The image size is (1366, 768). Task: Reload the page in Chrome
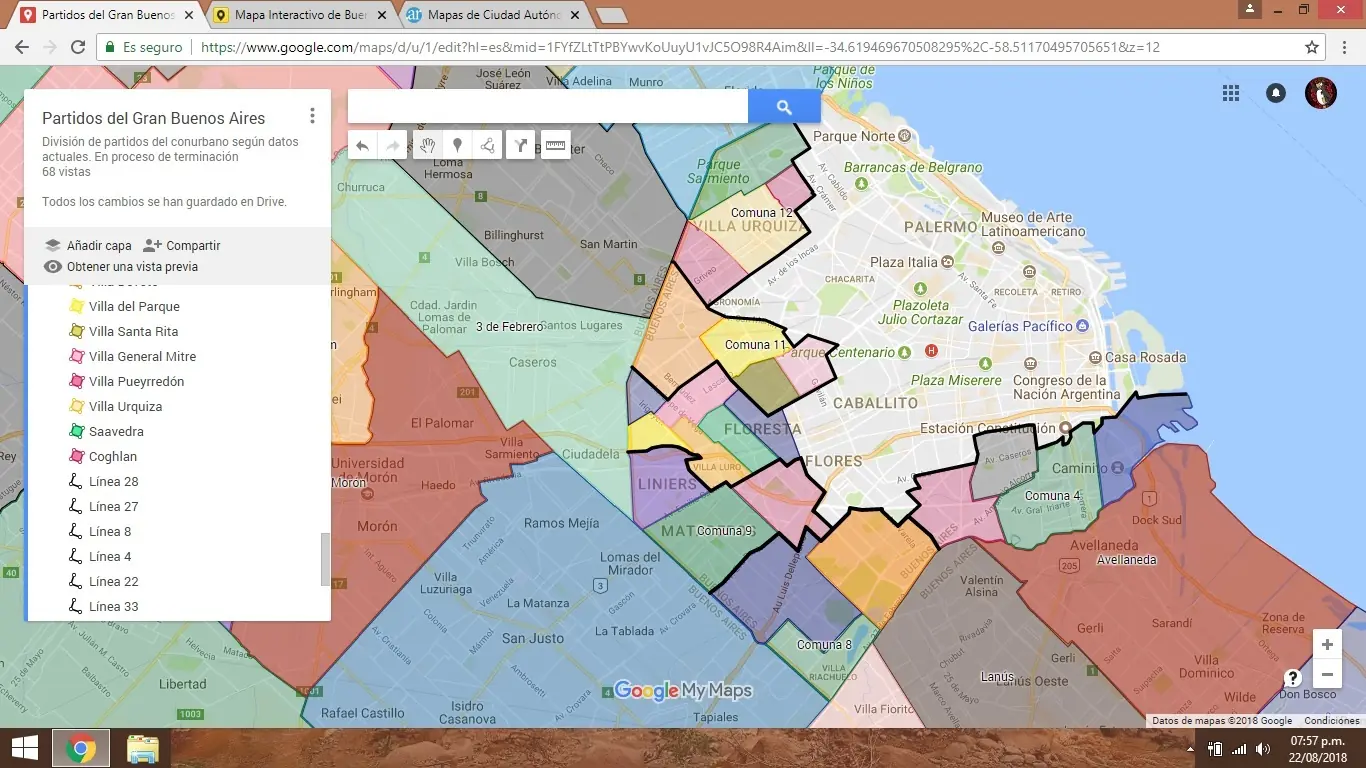77,47
